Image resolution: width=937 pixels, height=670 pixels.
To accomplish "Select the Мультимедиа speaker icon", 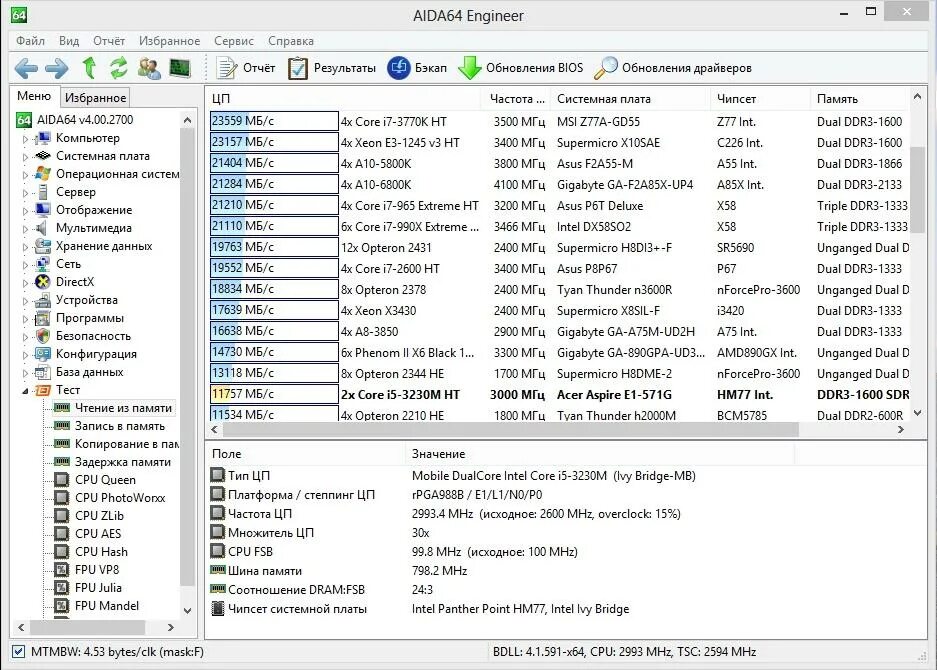I will [42, 228].
